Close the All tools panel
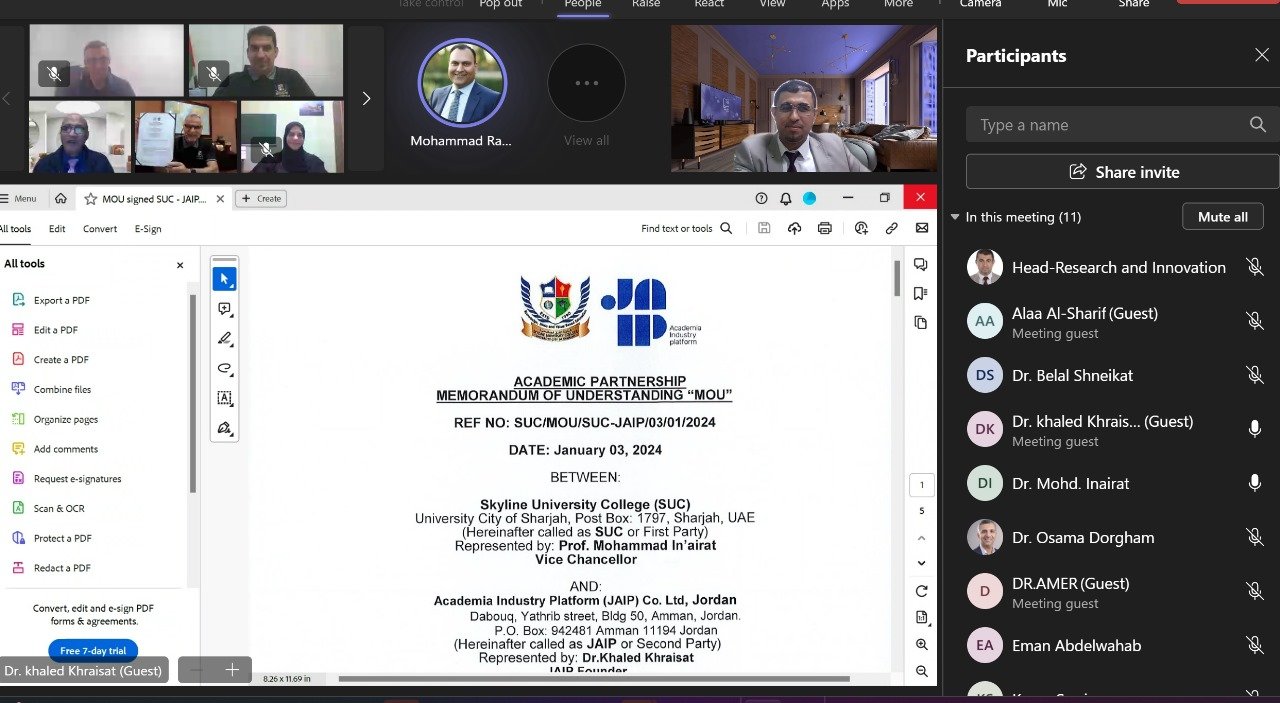Image resolution: width=1280 pixels, height=703 pixels. point(180,265)
